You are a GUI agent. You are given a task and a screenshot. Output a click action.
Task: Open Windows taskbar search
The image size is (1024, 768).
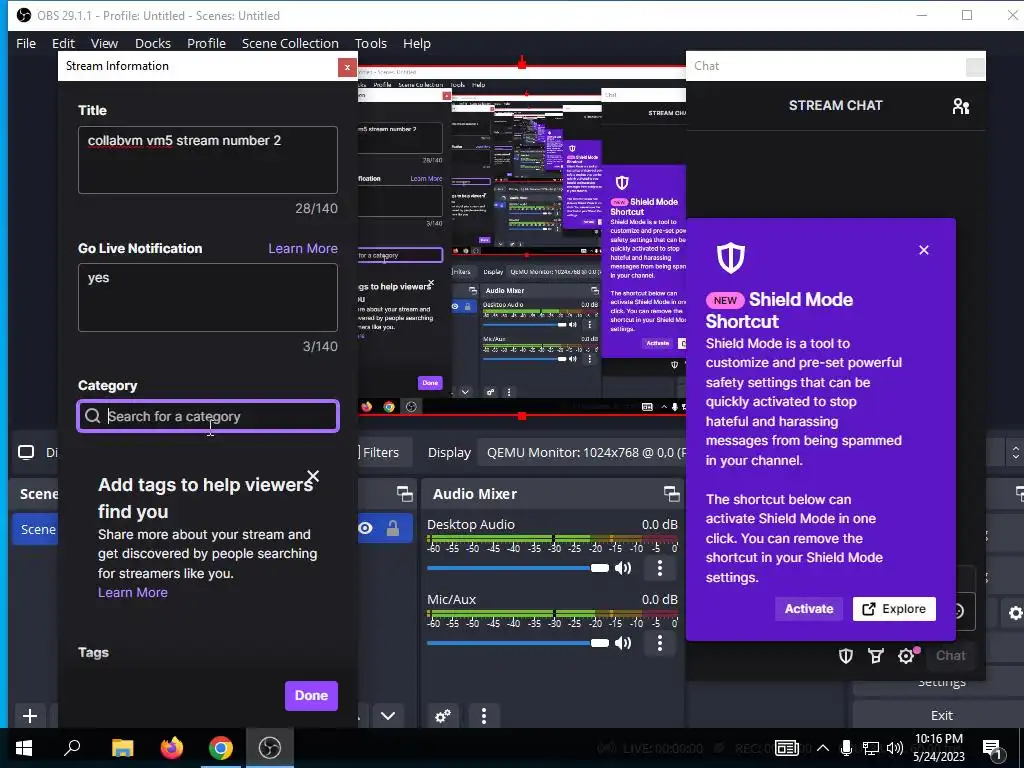72,748
